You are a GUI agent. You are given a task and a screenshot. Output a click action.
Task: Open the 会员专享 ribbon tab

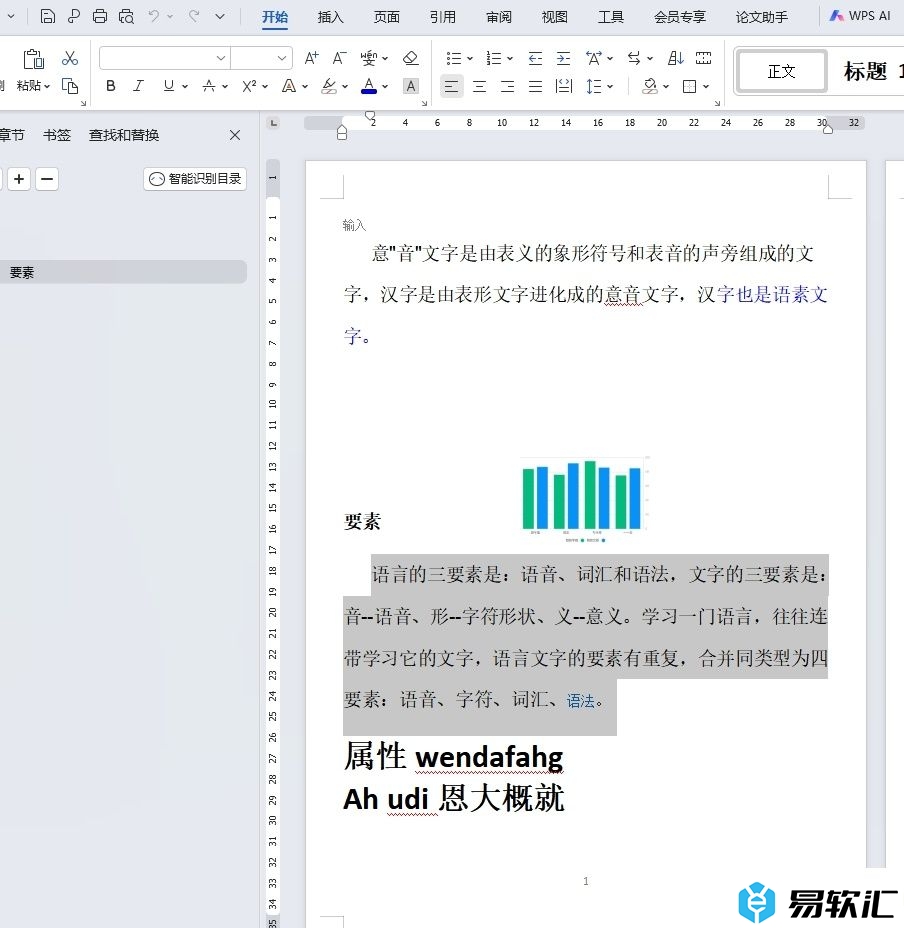pos(680,17)
